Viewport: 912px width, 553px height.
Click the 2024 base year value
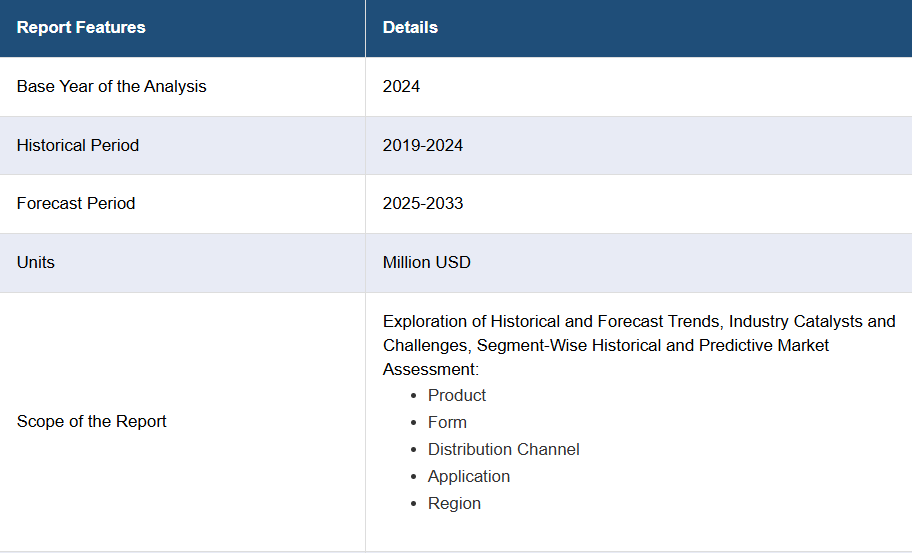401,87
